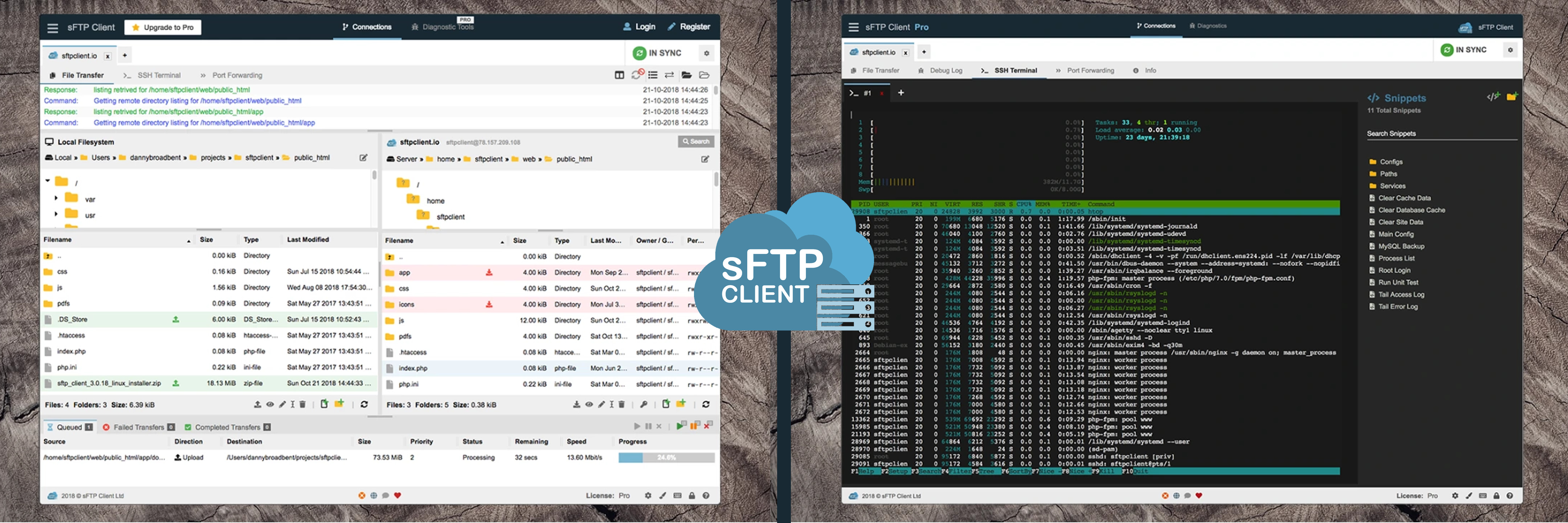Pause selected transfer with grey pause icon
This screenshot has height=523, width=1568.
pos(648,426)
